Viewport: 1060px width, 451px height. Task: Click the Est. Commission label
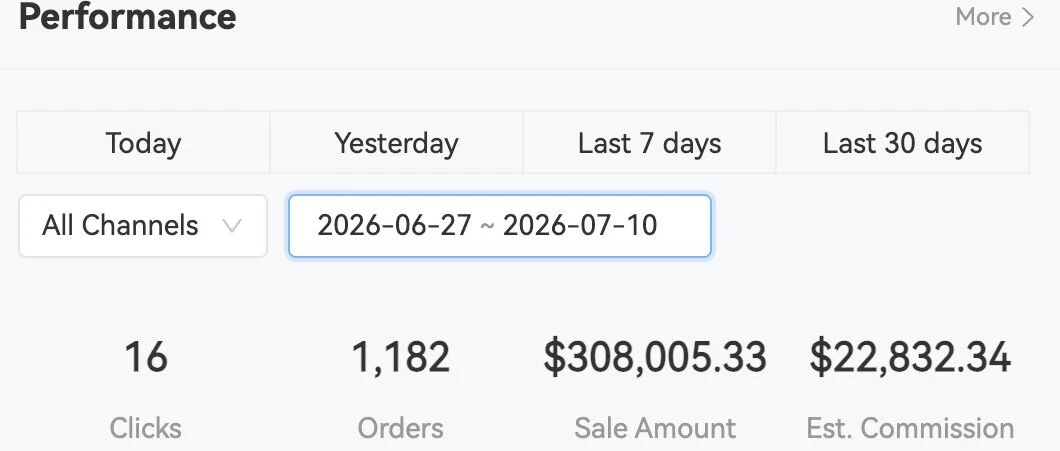click(x=910, y=428)
